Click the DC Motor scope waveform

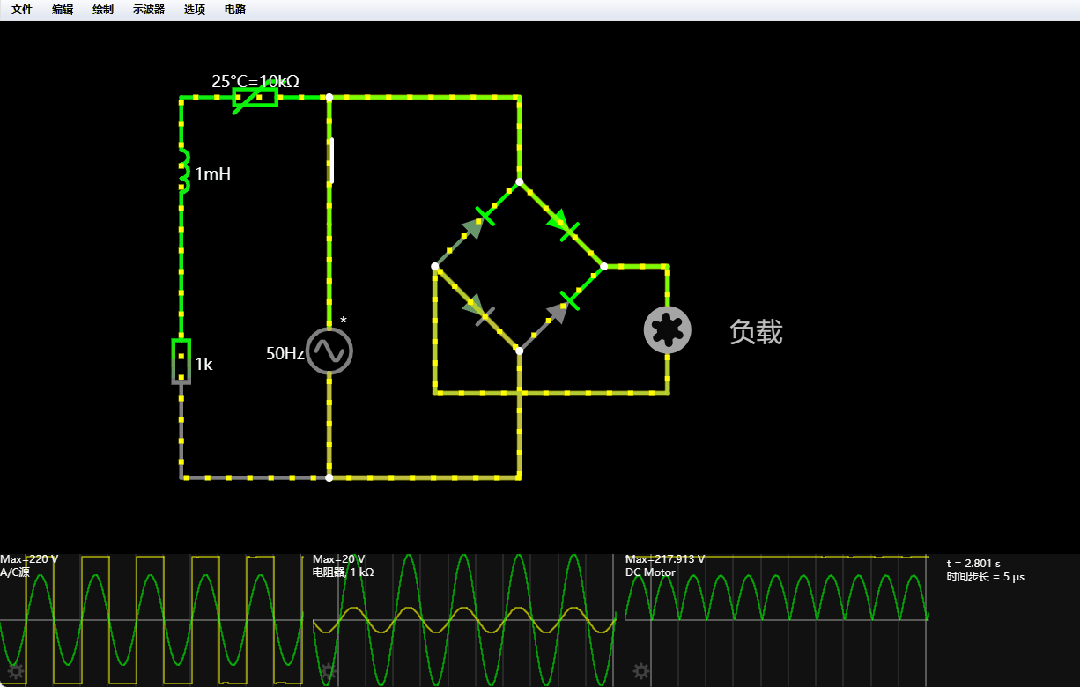tap(776, 620)
